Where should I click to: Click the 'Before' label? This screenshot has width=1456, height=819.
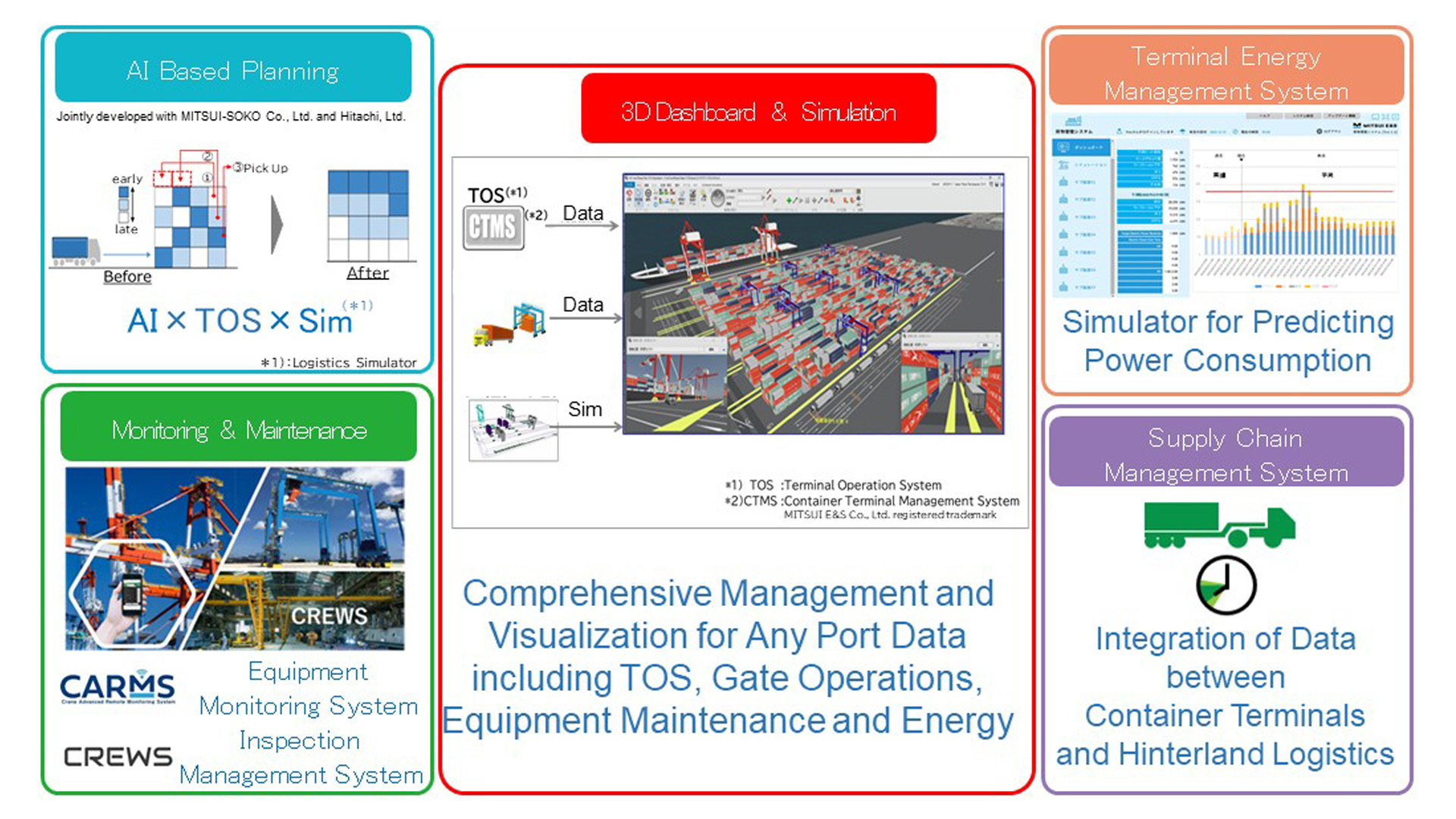pyautogui.click(x=127, y=276)
